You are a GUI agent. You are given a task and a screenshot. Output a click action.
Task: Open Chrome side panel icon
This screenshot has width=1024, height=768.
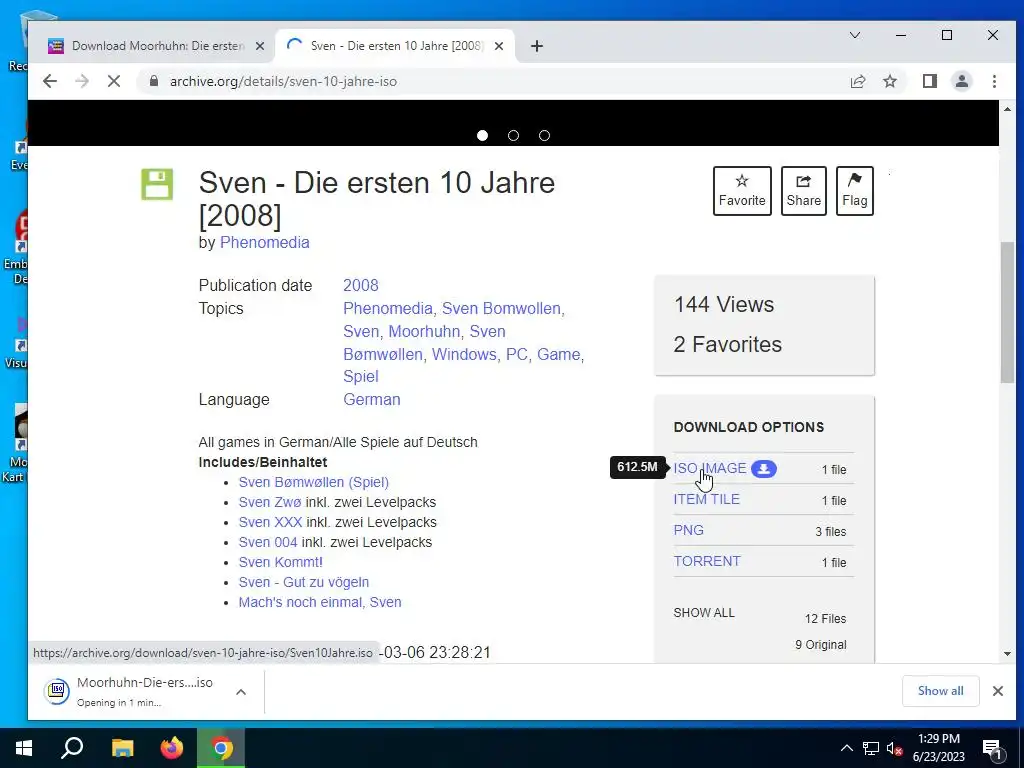929,81
